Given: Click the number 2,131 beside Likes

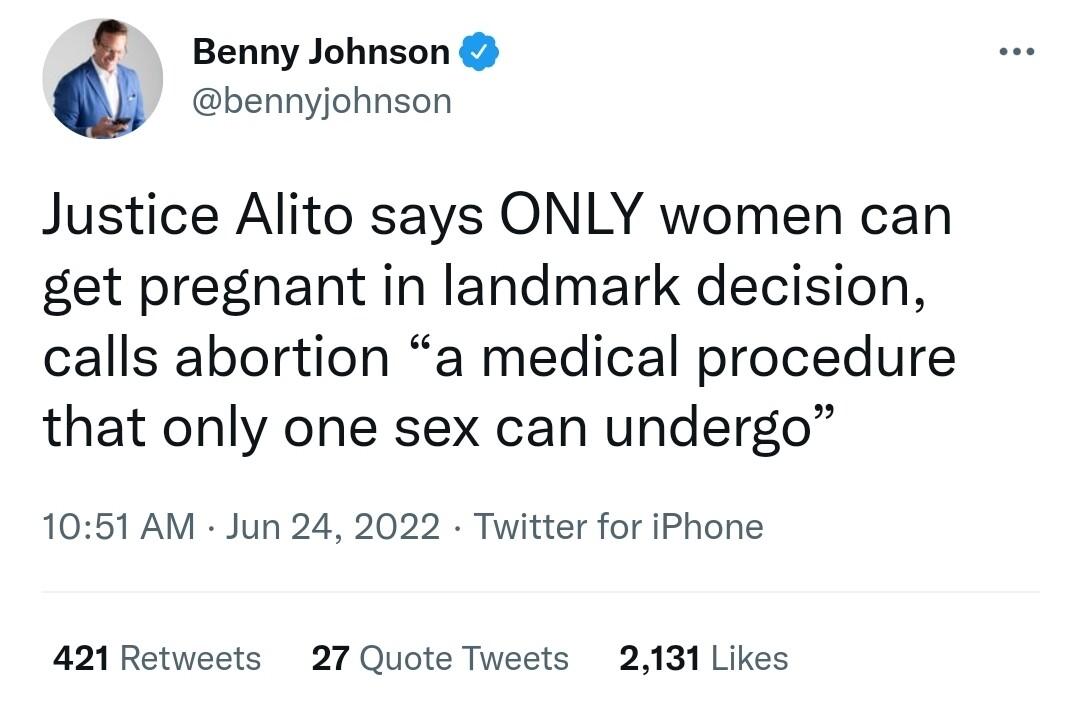Looking at the screenshot, I should [x=660, y=658].
